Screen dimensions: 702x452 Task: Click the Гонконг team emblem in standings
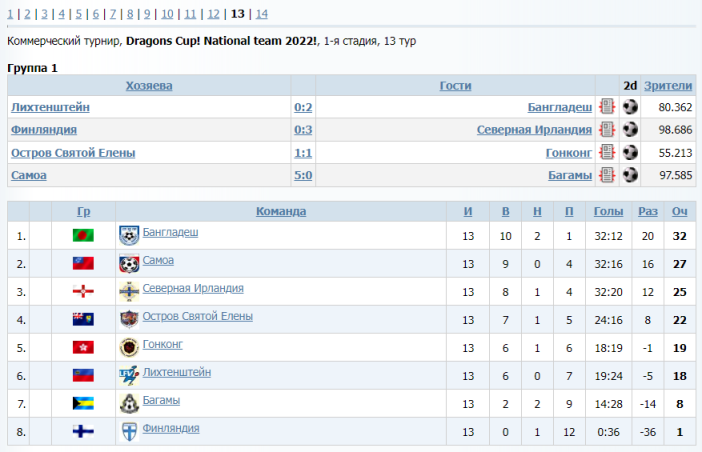pyautogui.click(x=128, y=347)
